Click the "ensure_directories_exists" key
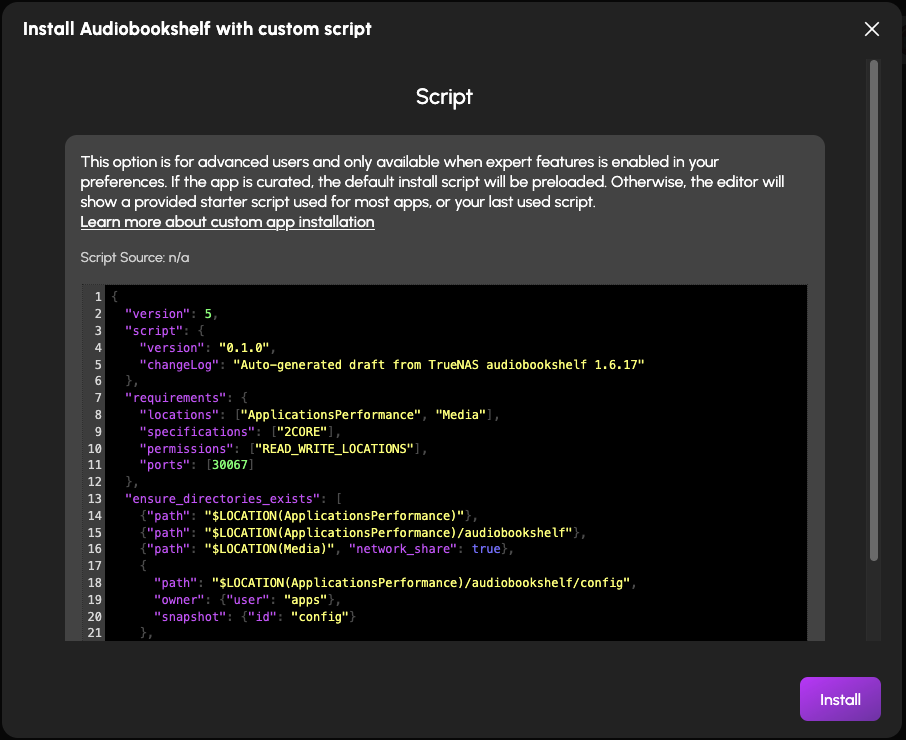This screenshot has height=740, width=906. click(x=222, y=499)
